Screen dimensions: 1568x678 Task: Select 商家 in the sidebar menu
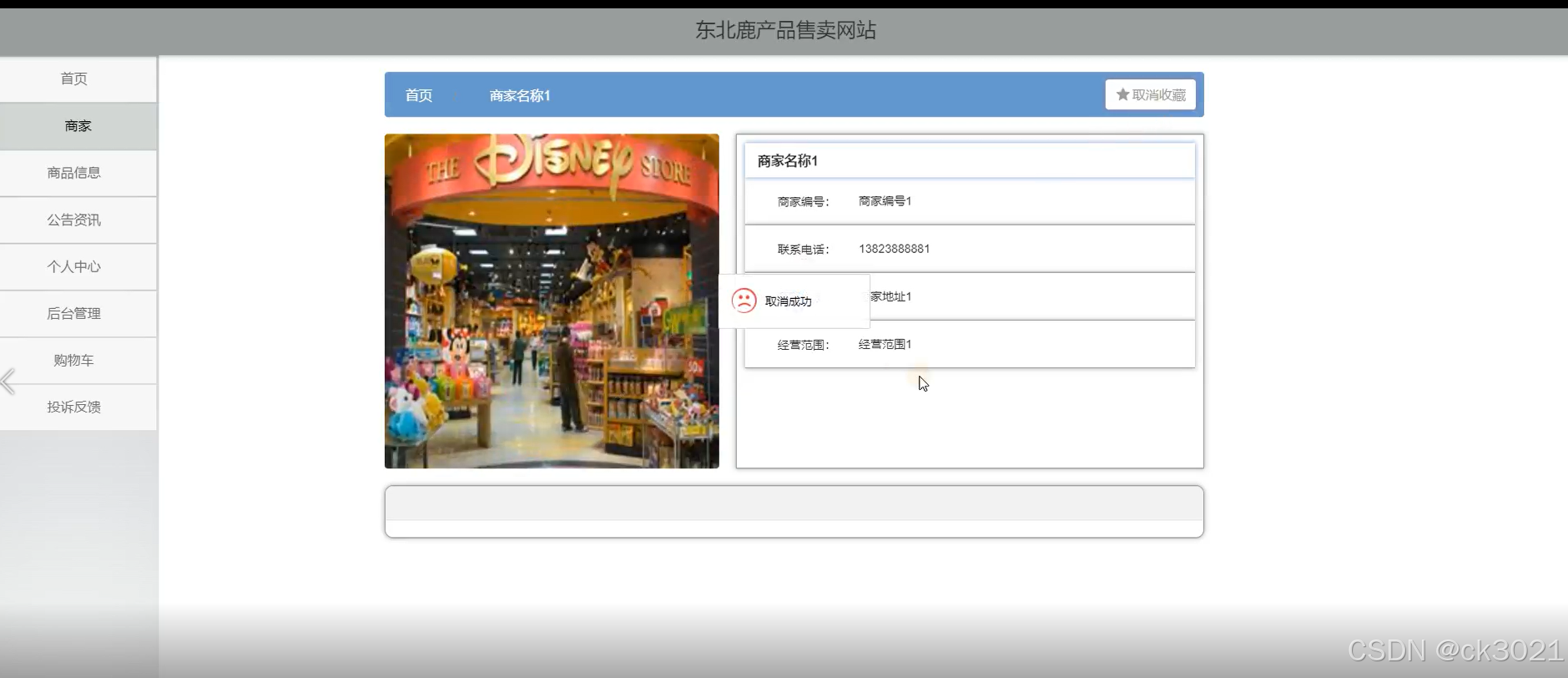pyautogui.click(x=78, y=127)
